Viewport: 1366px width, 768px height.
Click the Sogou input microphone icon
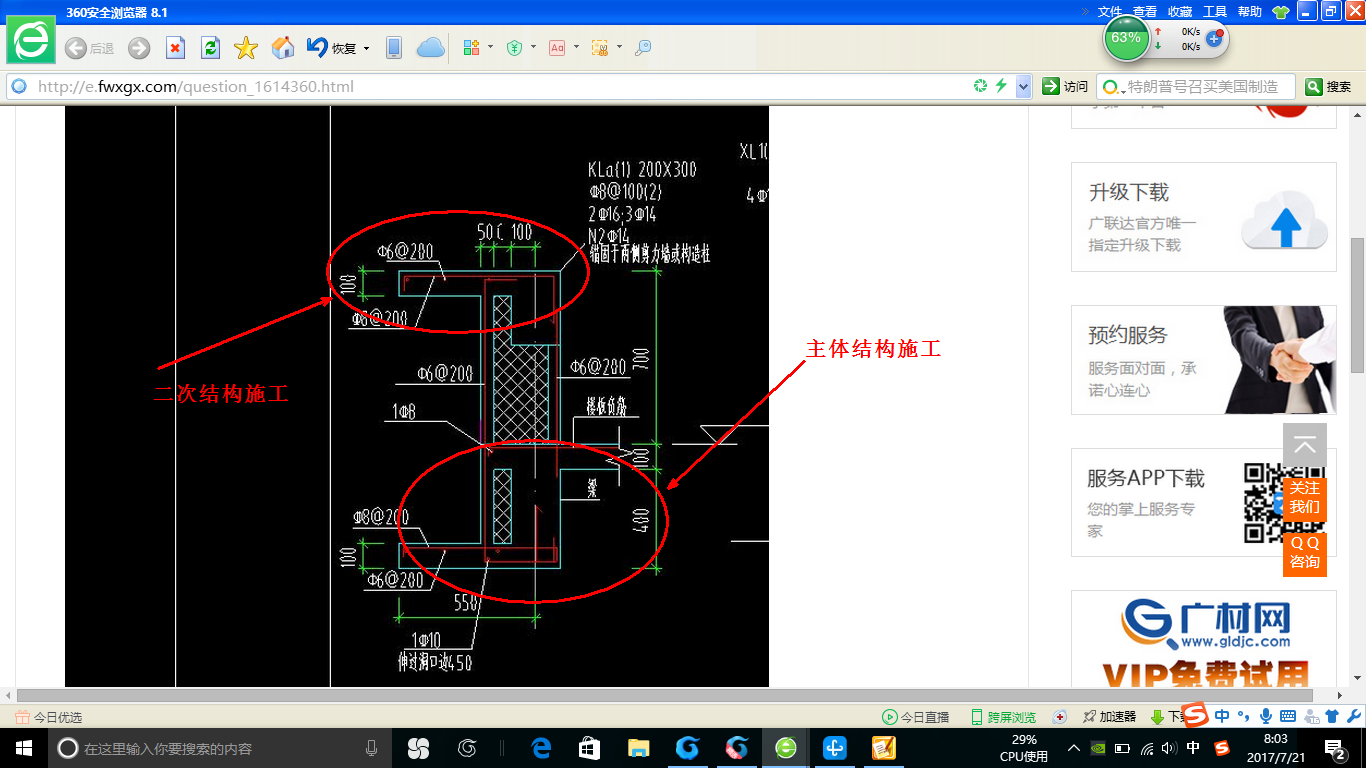point(1265,716)
